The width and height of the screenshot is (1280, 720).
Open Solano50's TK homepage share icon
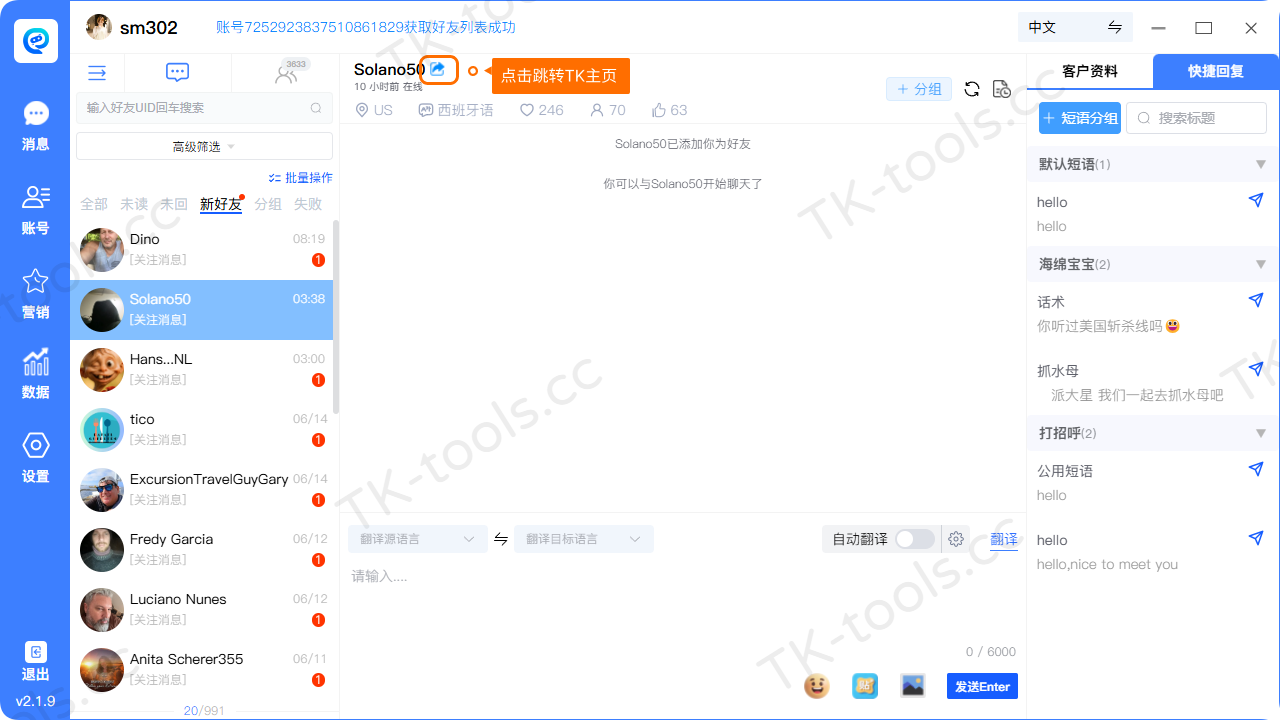click(x=438, y=69)
